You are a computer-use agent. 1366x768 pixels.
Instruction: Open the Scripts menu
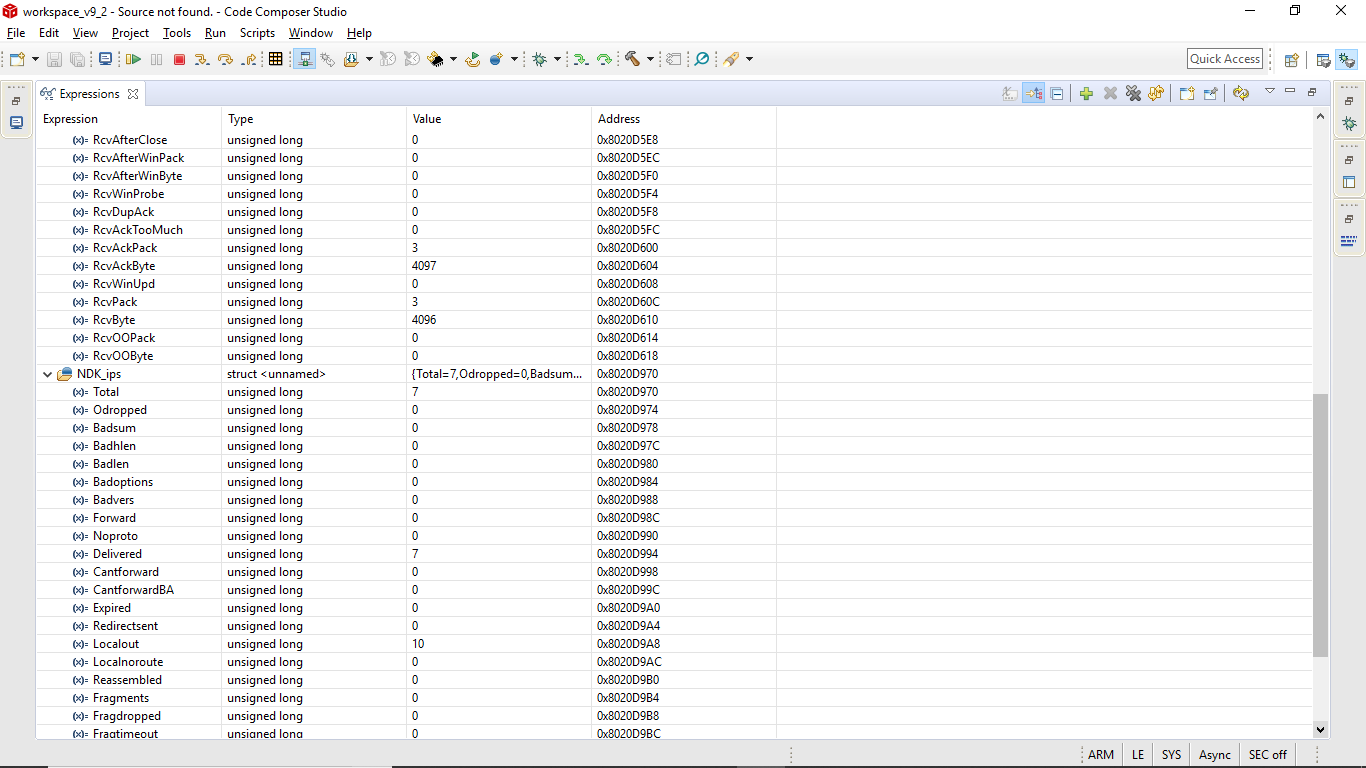tap(257, 33)
